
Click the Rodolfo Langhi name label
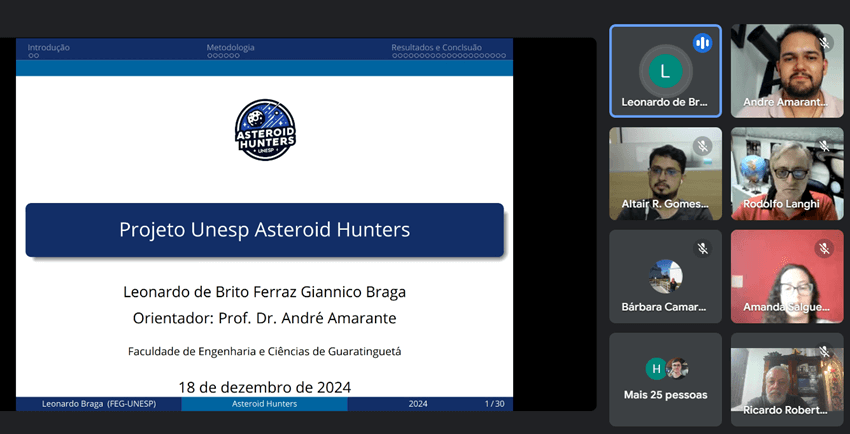click(x=781, y=204)
